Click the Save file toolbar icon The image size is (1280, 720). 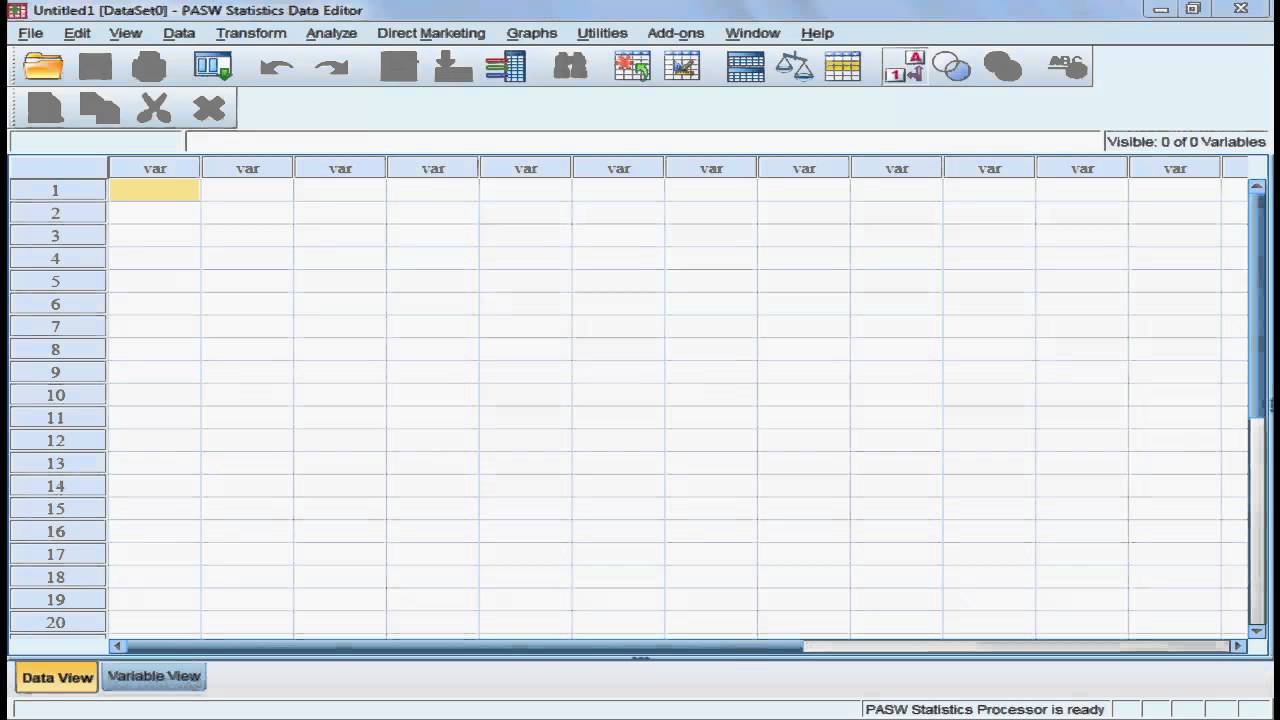coord(96,67)
